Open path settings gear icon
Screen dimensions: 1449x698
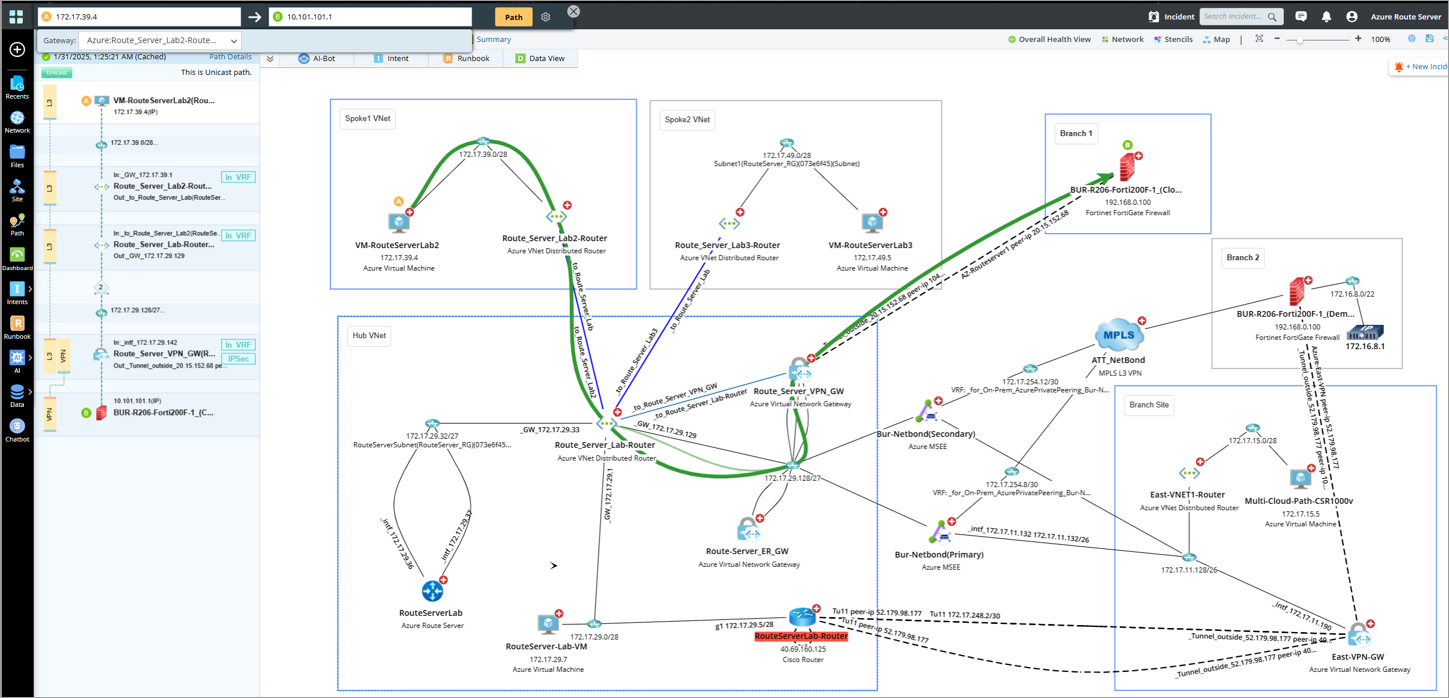(x=545, y=17)
